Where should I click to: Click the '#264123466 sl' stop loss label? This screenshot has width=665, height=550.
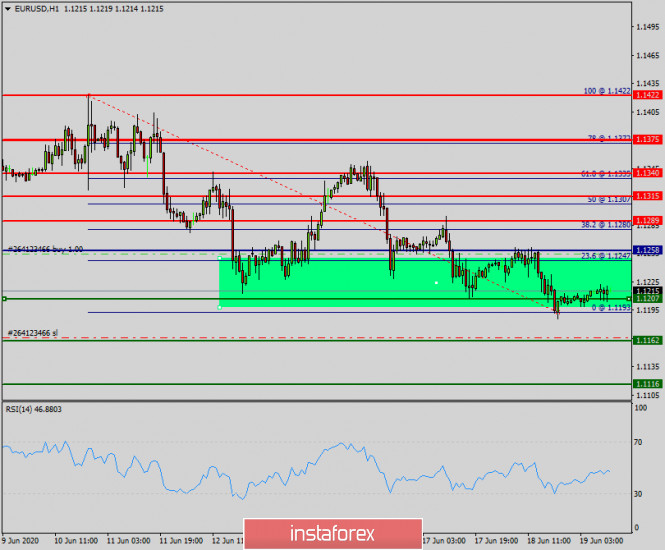tap(33, 333)
